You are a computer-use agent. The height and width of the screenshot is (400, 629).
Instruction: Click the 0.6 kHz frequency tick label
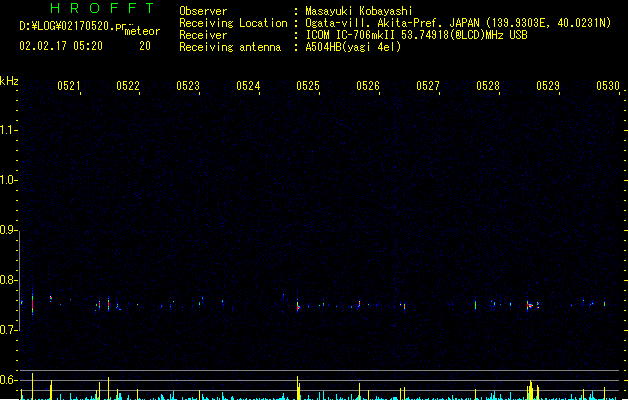[8, 380]
